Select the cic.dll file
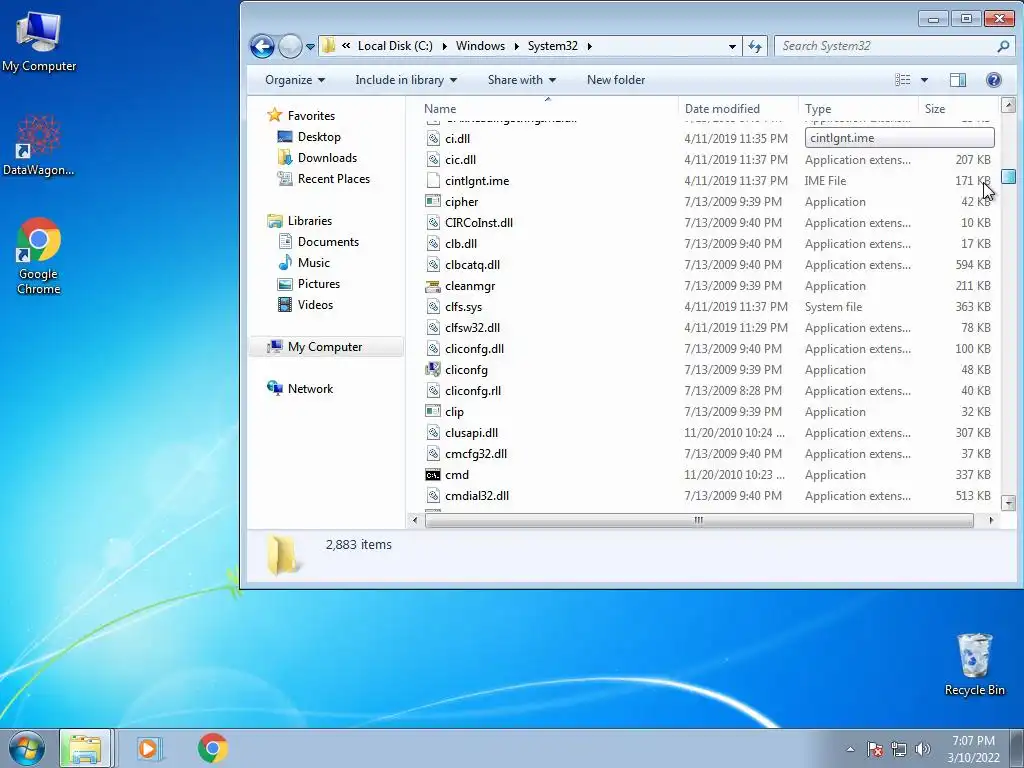Image resolution: width=1024 pixels, height=768 pixels. pos(460,159)
